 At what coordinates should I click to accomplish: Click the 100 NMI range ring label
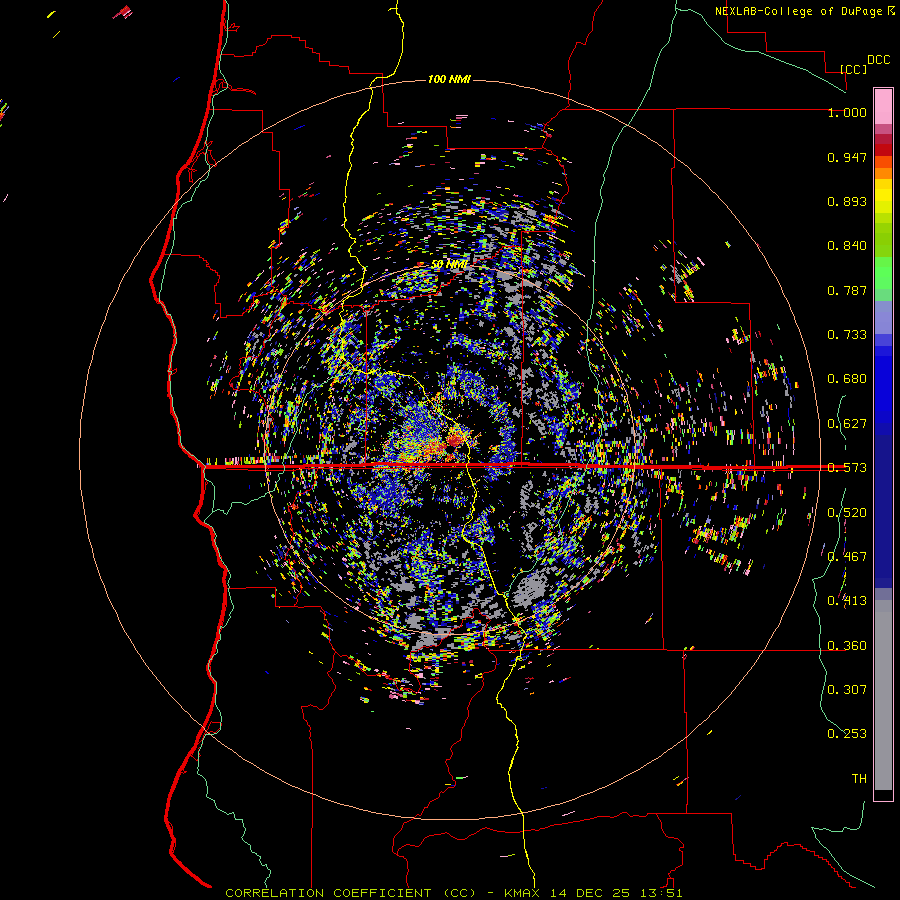[449, 79]
